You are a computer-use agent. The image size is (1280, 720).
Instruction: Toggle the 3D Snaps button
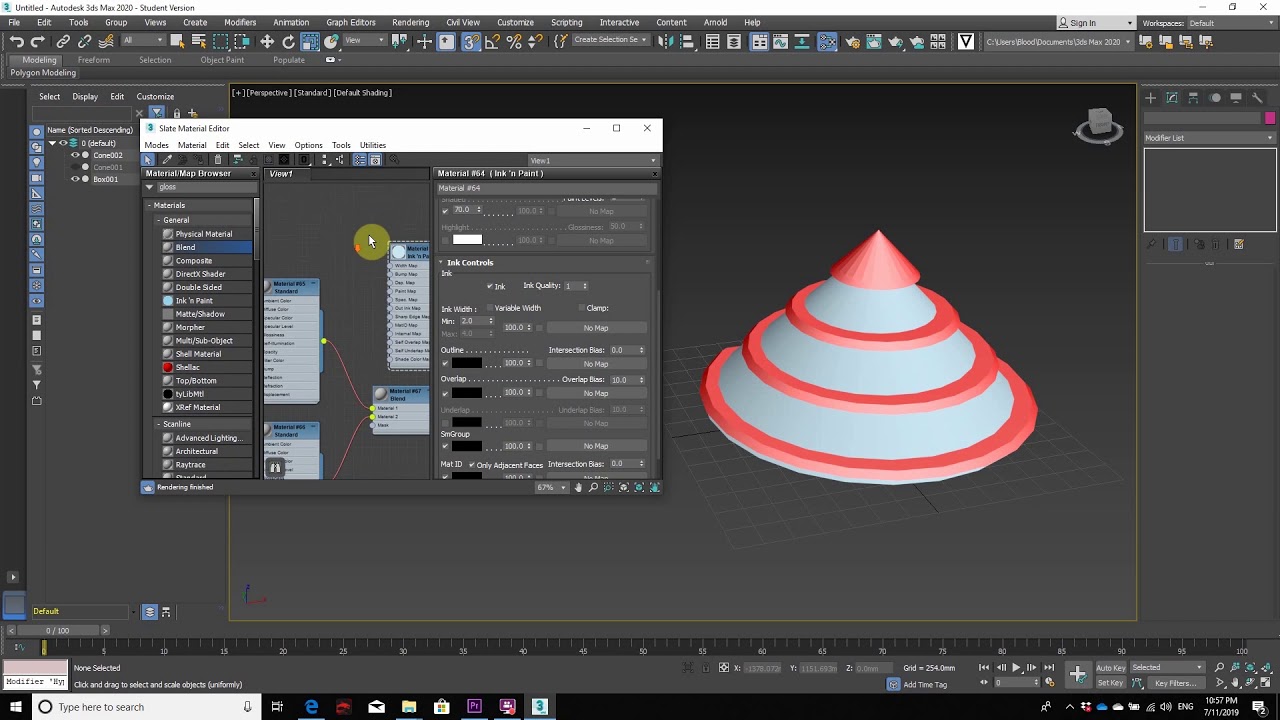[x=471, y=41]
